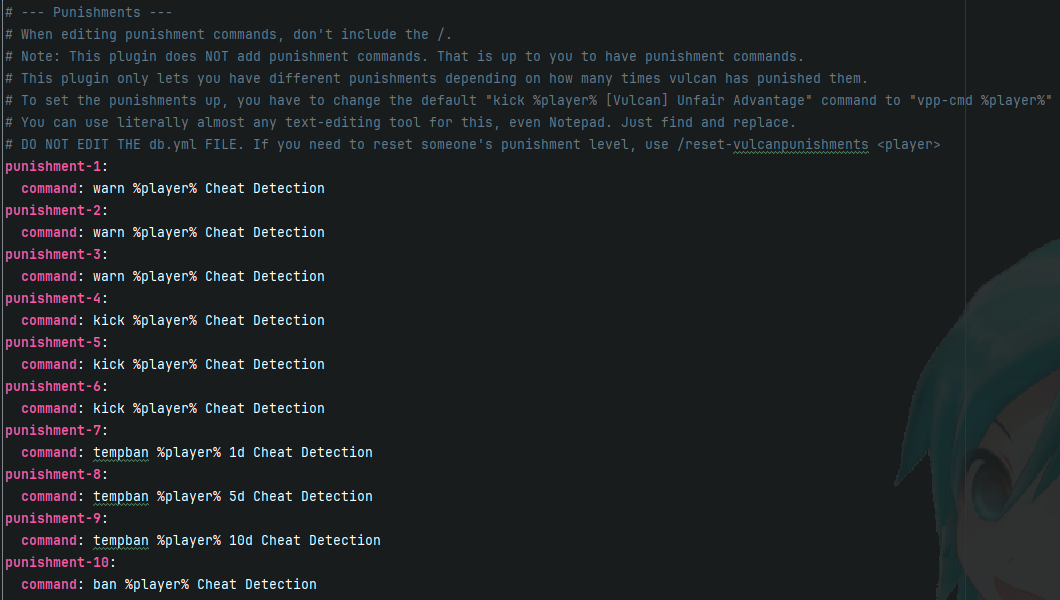This screenshot has width=1060, height=600.
Task: Click '5d' duration in punishment-8 command
Action: 237,496
